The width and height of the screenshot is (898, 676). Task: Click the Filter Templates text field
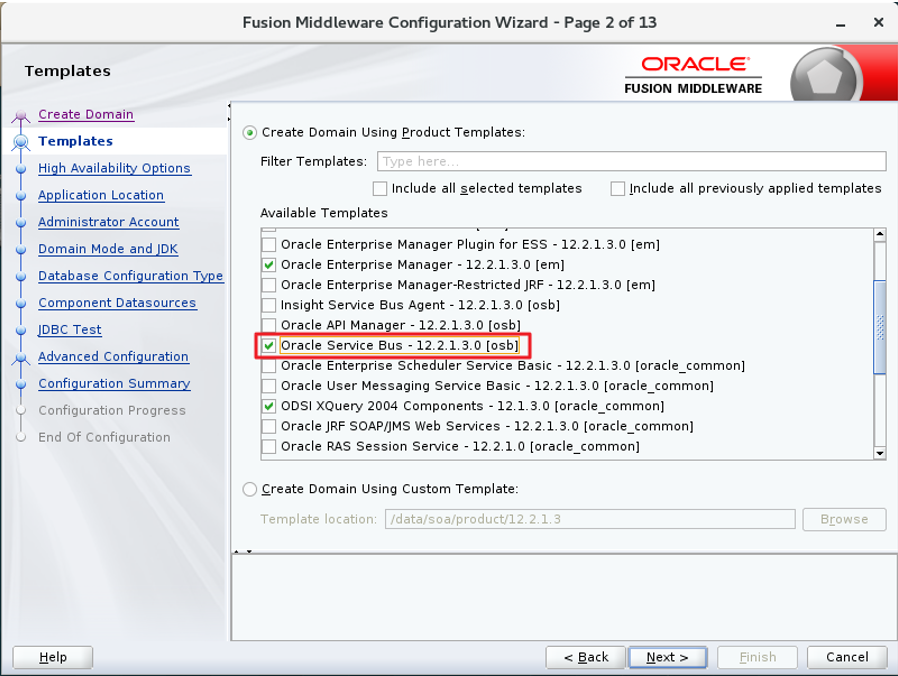pos(631,162)
